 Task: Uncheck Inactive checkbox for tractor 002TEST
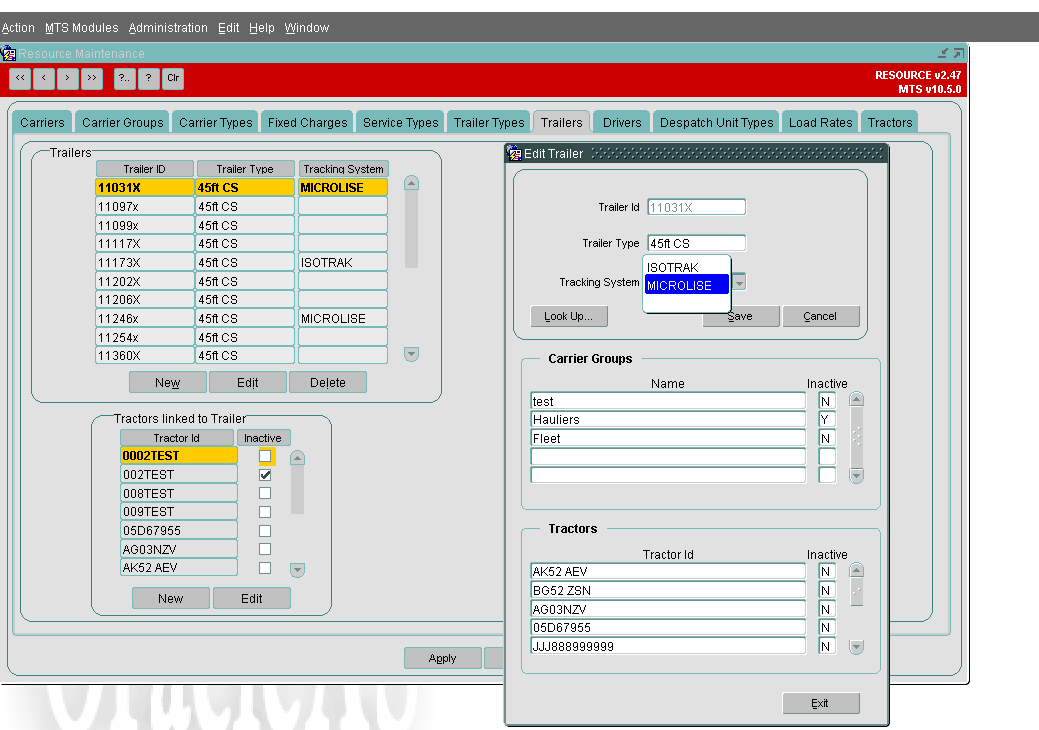tap(265, 475)
